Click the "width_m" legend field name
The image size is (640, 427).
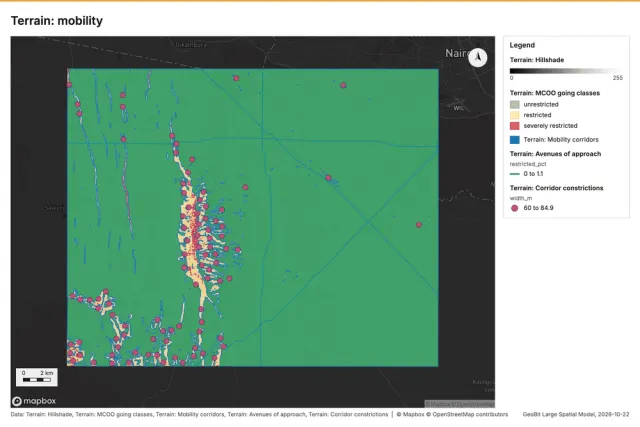[x=521, y=198]
